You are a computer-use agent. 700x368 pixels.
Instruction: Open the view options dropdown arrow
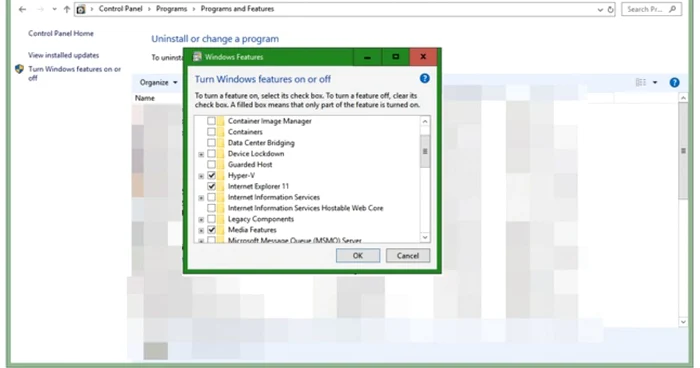point(655,83)
